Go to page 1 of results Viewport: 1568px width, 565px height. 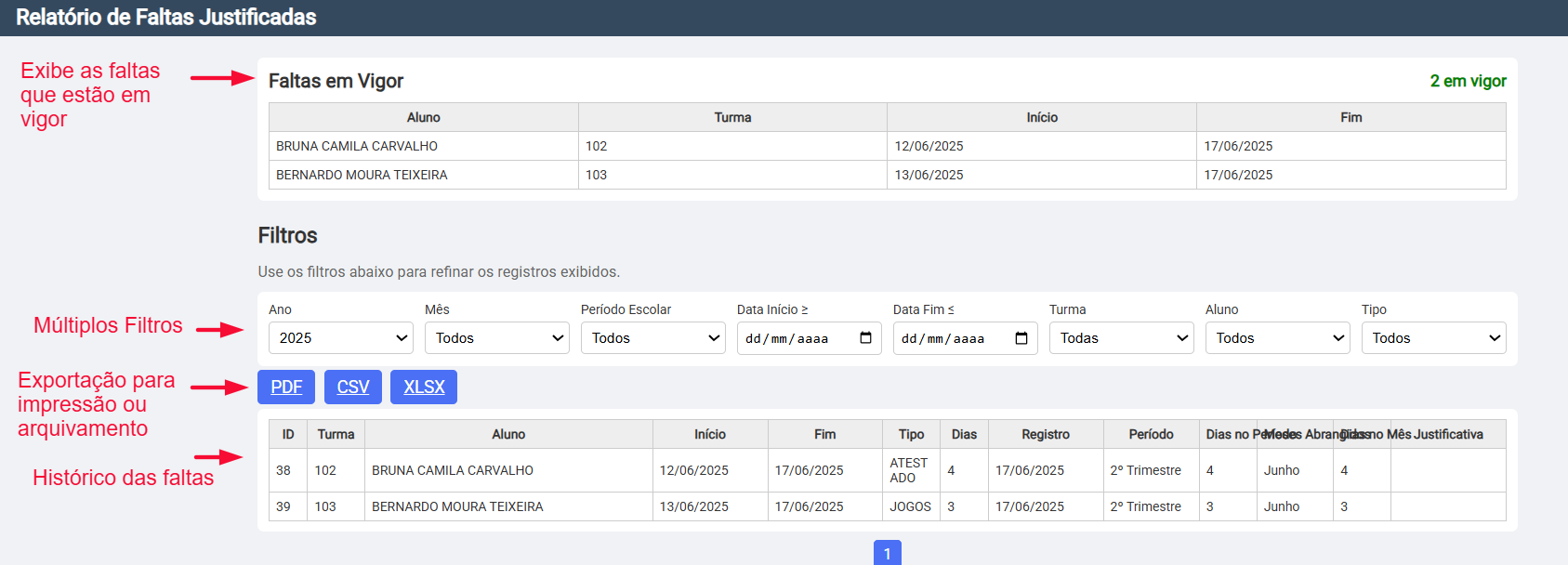click(x=887, y=554)
